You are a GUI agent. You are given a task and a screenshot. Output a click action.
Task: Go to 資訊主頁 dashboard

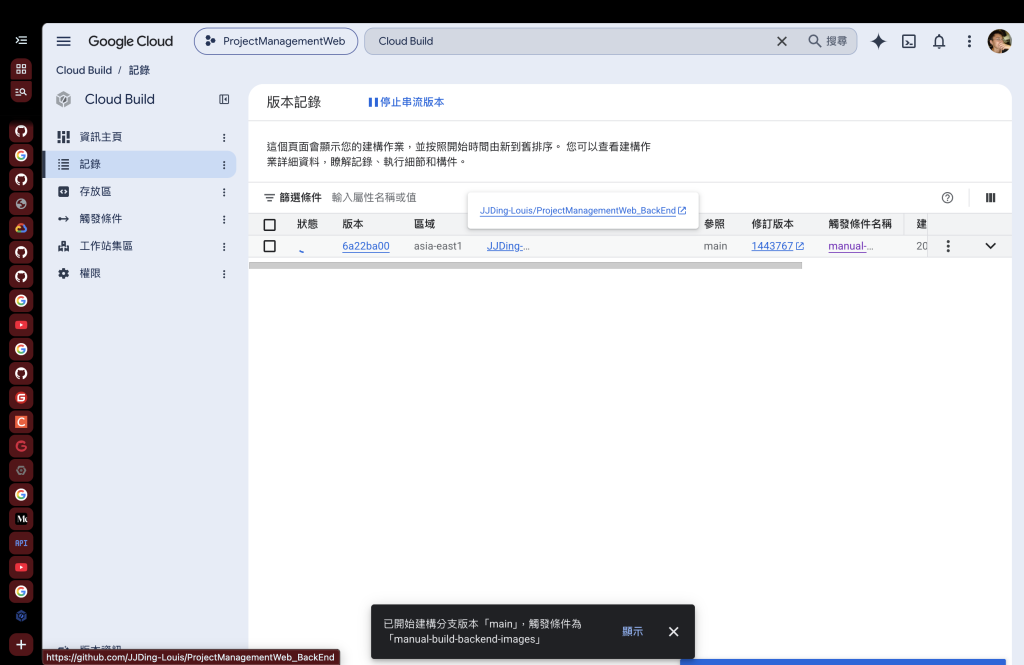coord(101,137)
